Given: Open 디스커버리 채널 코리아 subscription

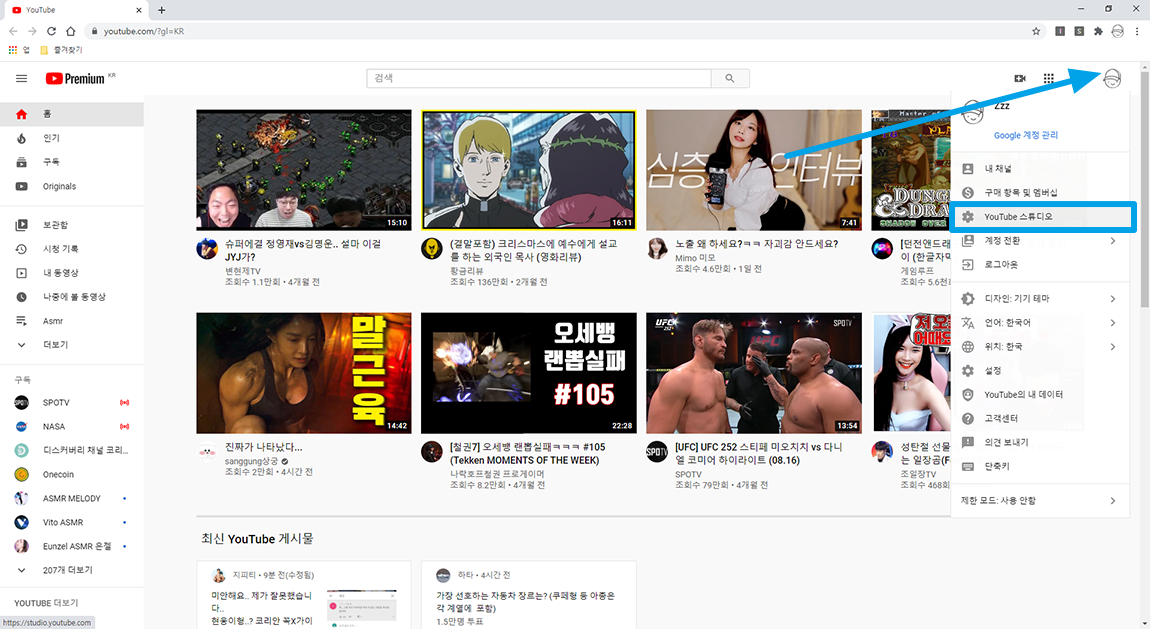Looking at the screenshot, I should pyautogui.click(x=72, y=450).
